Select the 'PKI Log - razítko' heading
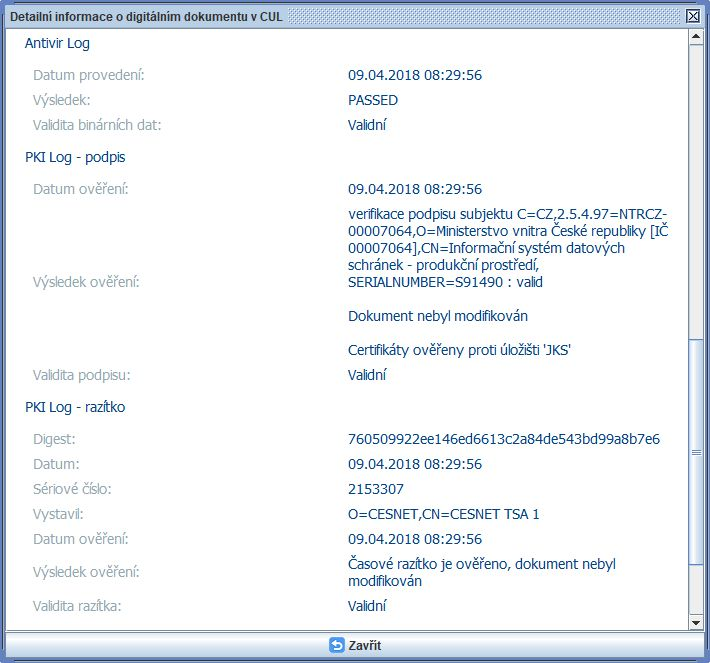The height and width of the screenshot is (663, 710). (75, 407)
